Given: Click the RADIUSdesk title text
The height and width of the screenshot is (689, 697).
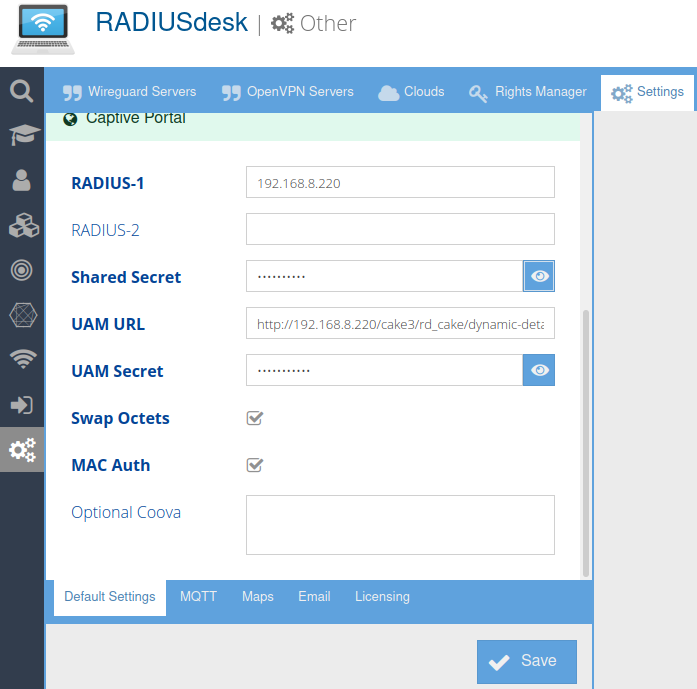Looking at the screenshot, I should click(x=172, y=22).
